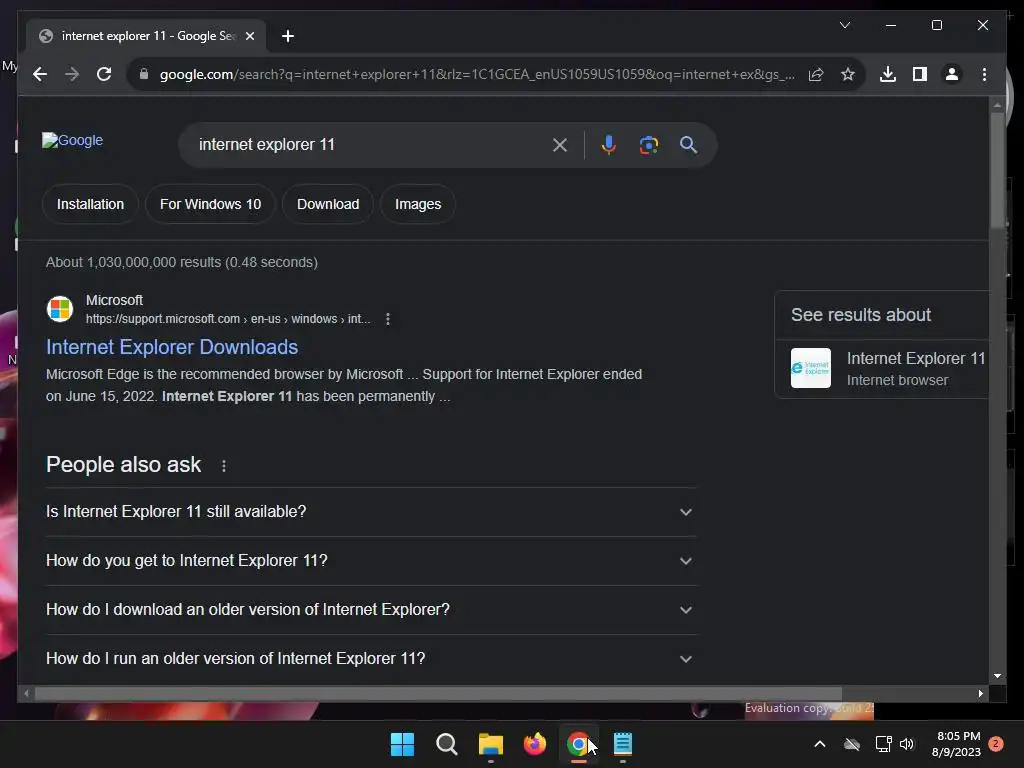This screenshot has height=768, width=1024.
Task: Select the Images filter chip
Action: [418, 204]
